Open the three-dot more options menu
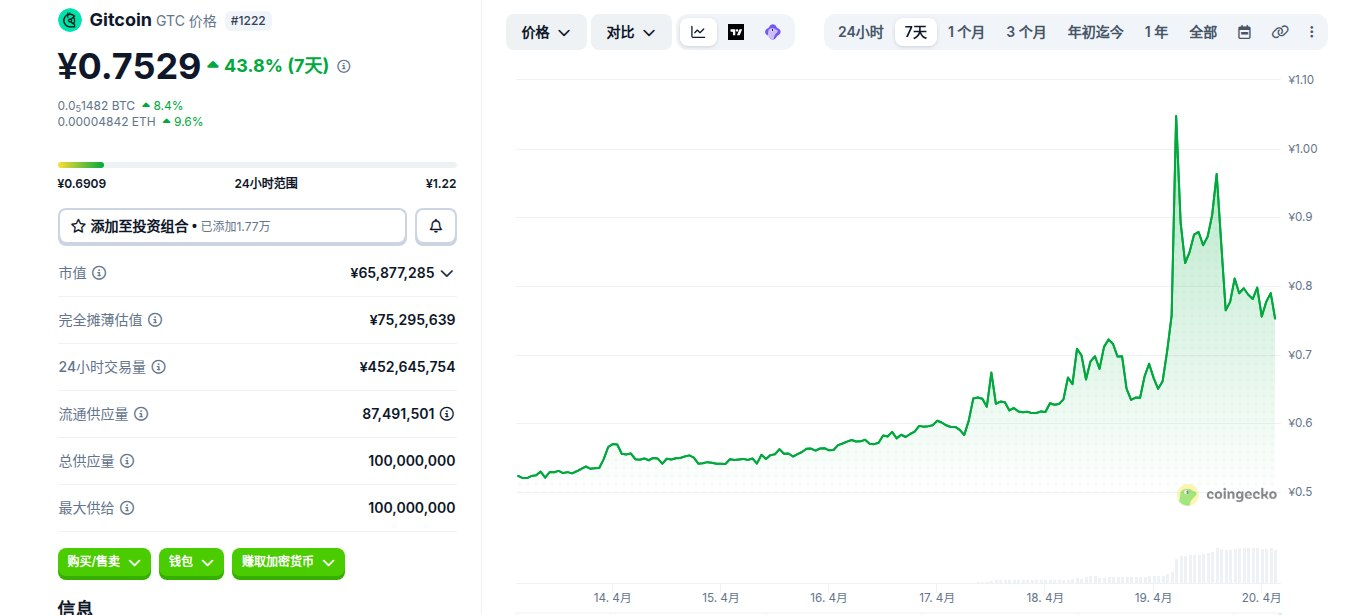This screenshot has width=1360, height=615. click(x=1311, y=32)
